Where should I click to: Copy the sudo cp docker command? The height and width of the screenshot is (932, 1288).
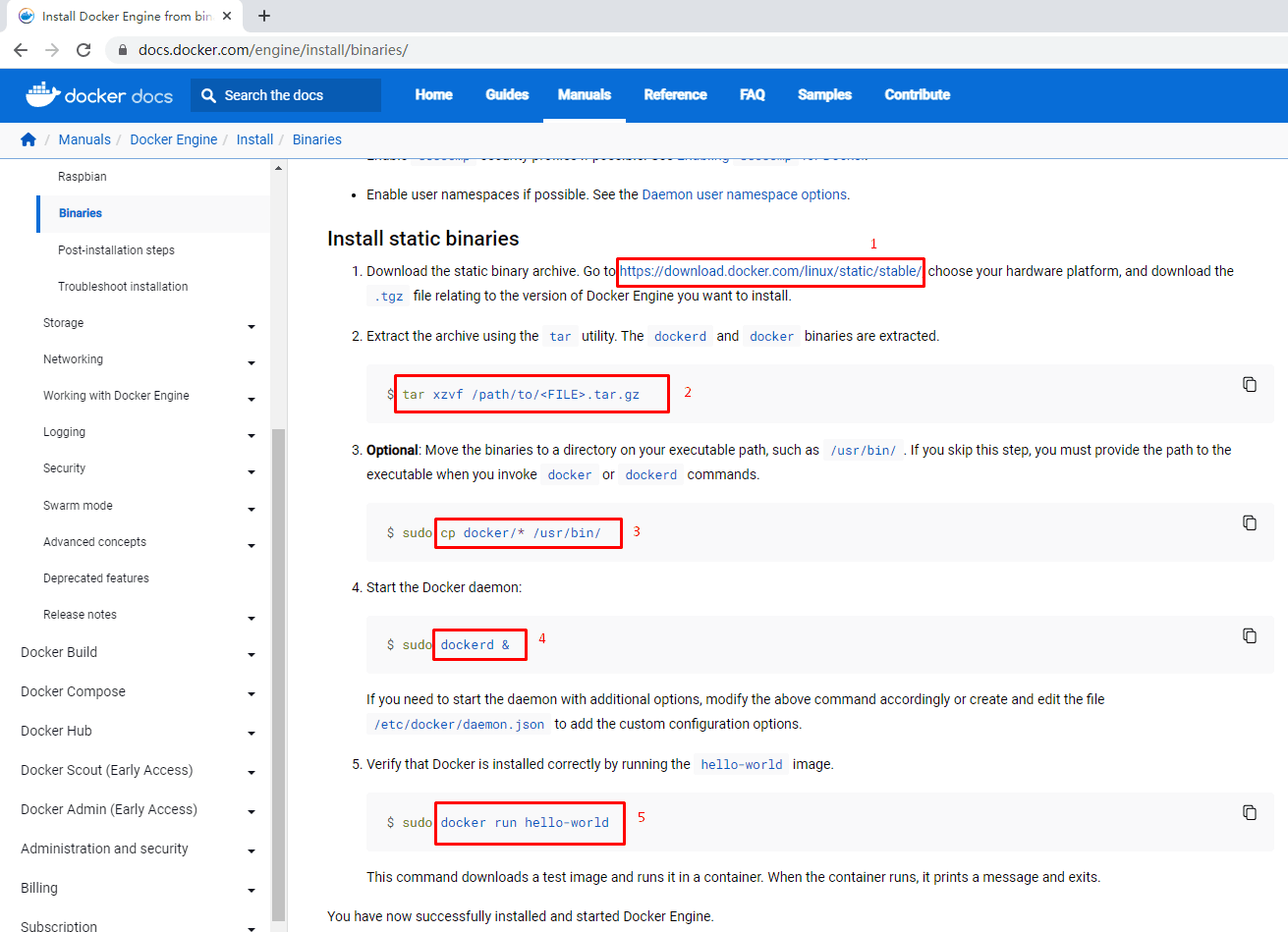tap(1250, 522)
